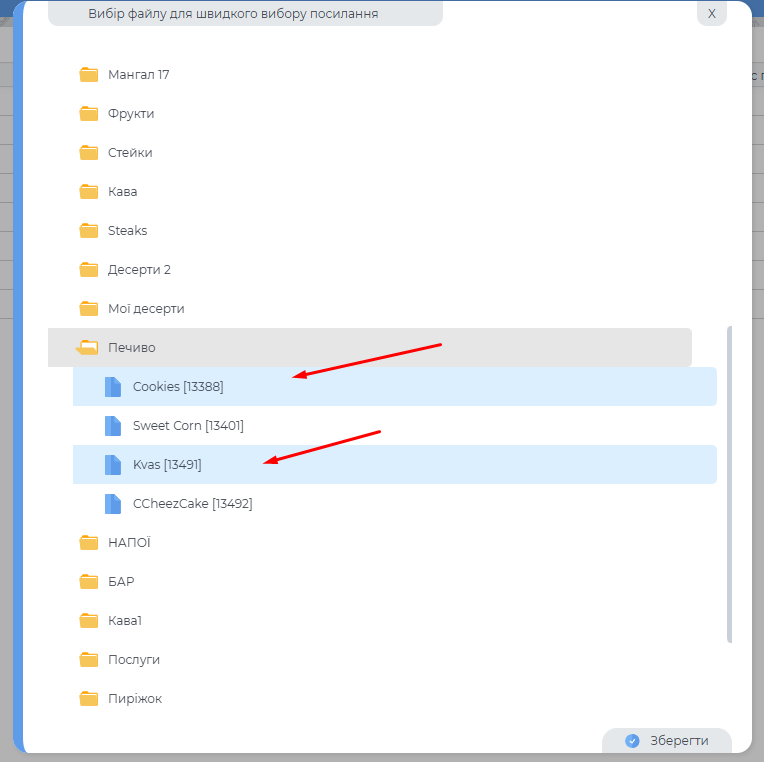Click the file icon beside Sweet Corn [13401]

[113, 426]
